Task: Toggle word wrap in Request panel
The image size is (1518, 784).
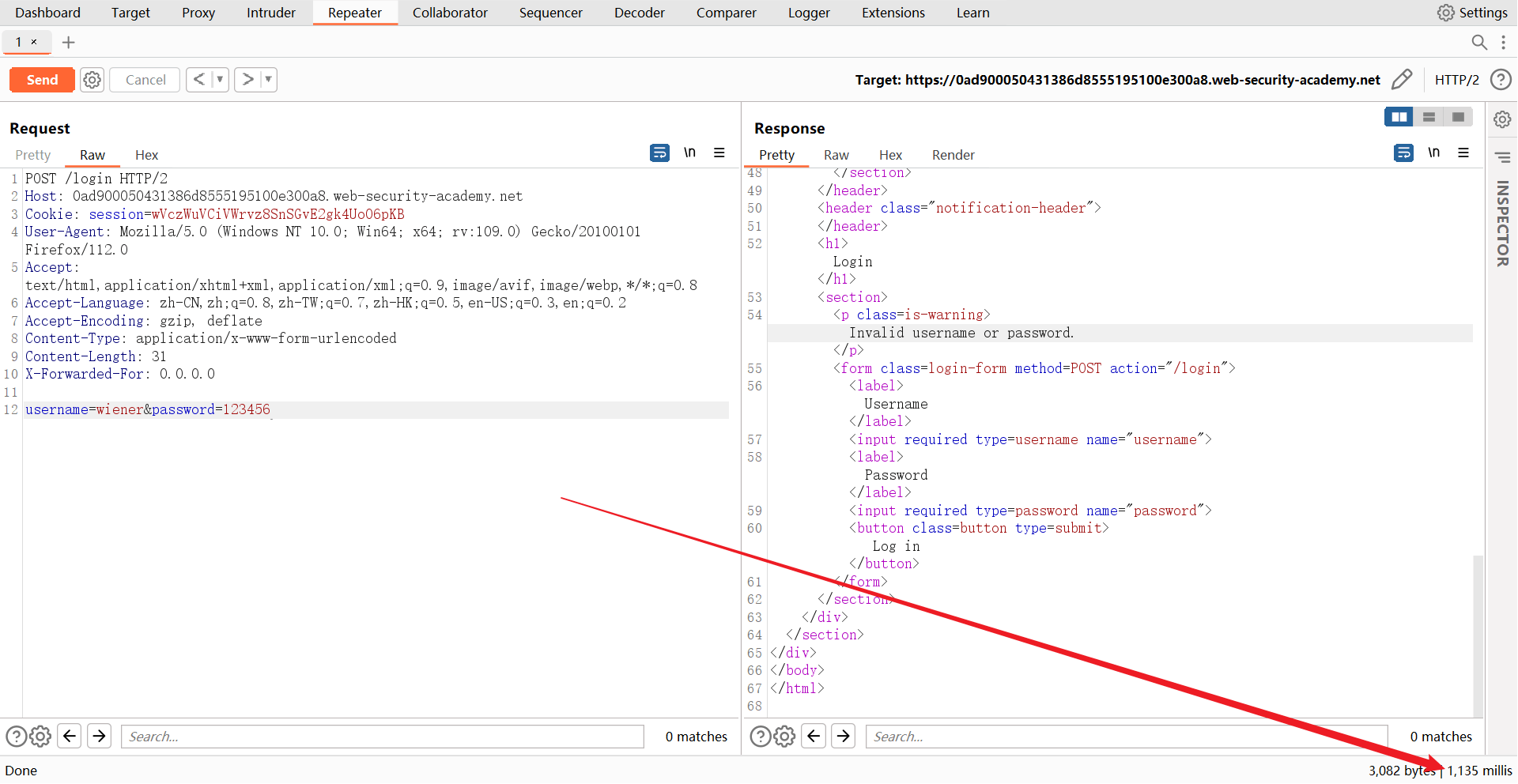Action: [659, 153]
